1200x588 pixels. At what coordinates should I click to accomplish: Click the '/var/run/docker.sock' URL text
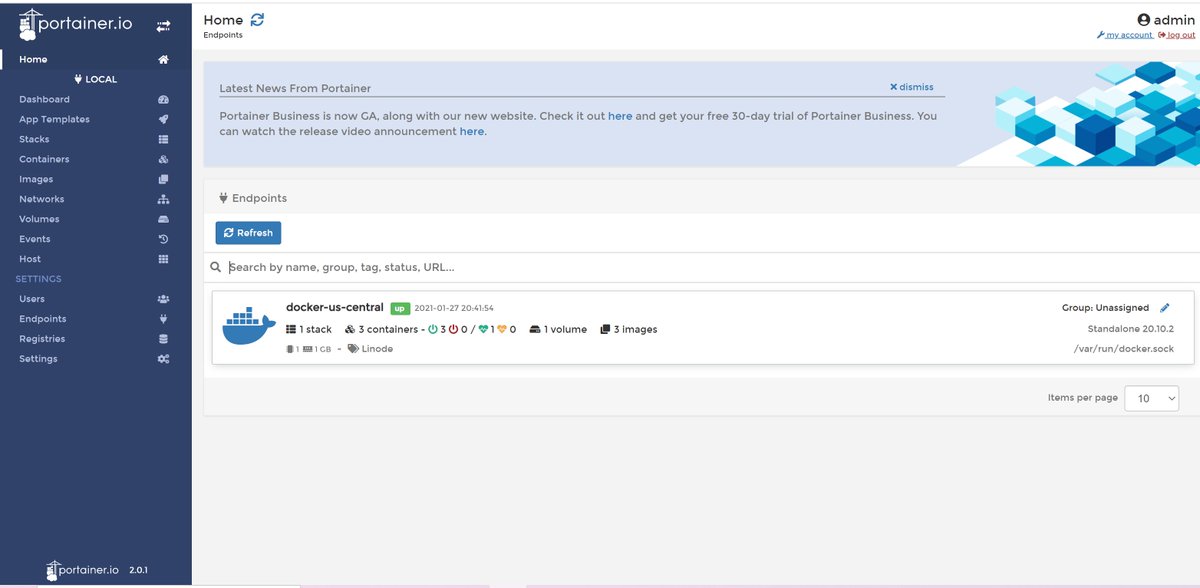pos(1125,349)
